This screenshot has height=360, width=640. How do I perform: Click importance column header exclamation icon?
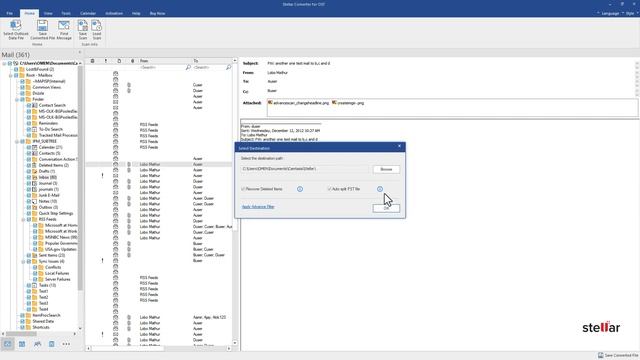[x=106, y=61]
